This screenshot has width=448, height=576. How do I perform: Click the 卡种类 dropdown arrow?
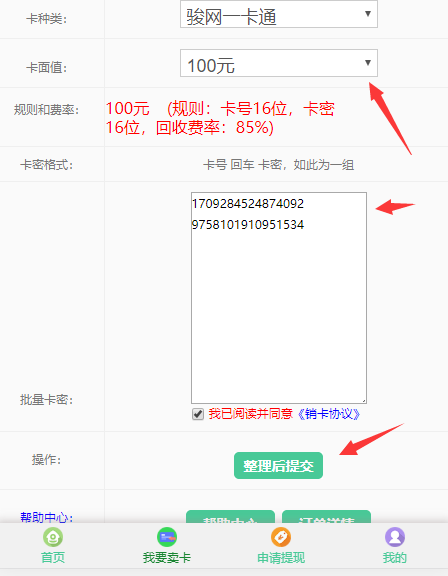368,14
